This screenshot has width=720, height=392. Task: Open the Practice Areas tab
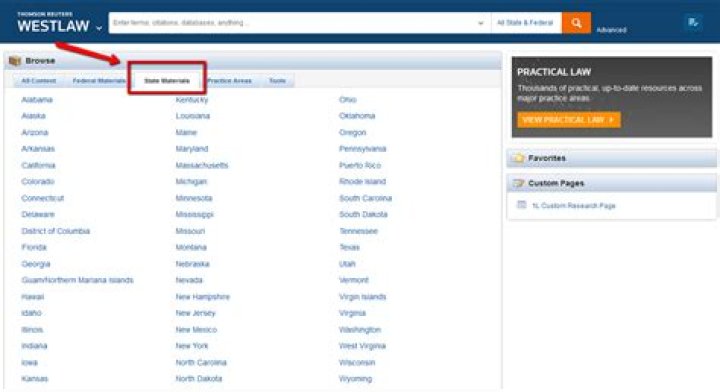229,81
